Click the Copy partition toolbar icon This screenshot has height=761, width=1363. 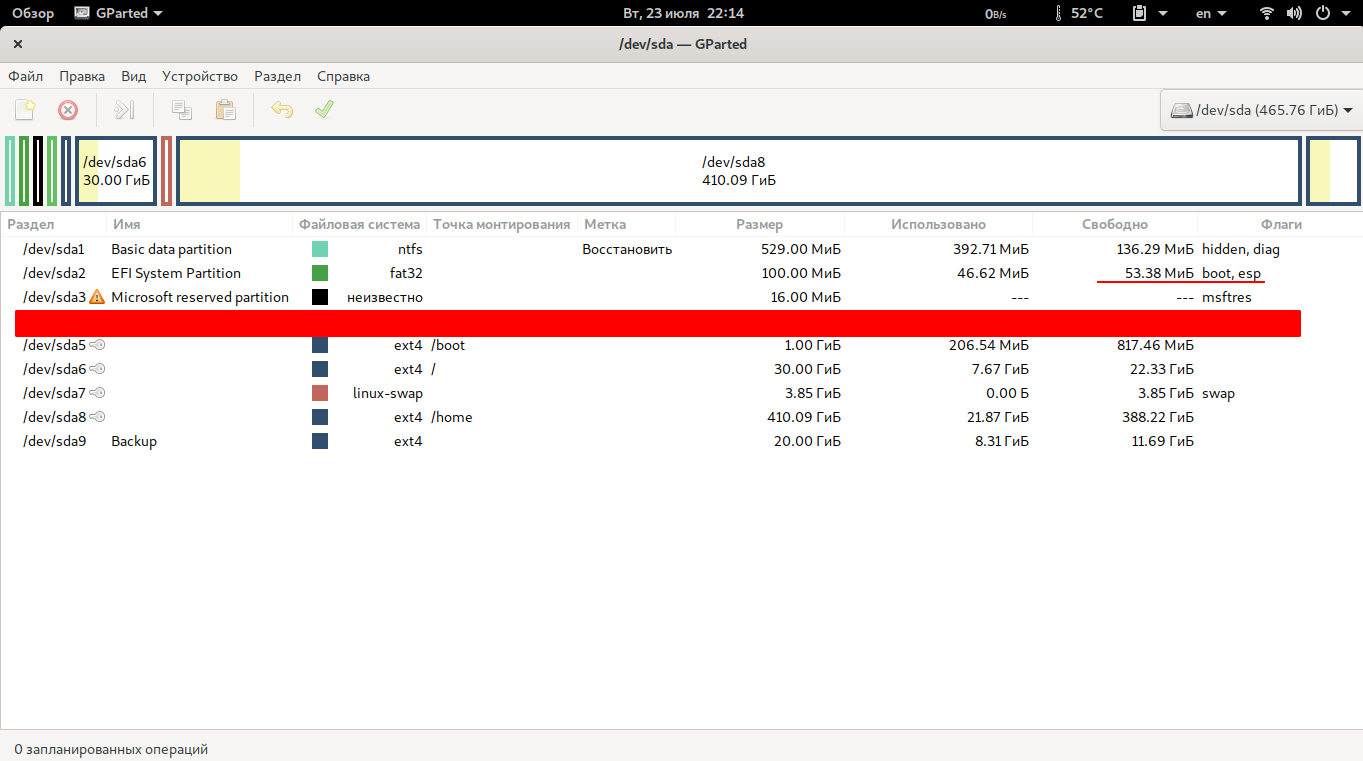point(181,110)
